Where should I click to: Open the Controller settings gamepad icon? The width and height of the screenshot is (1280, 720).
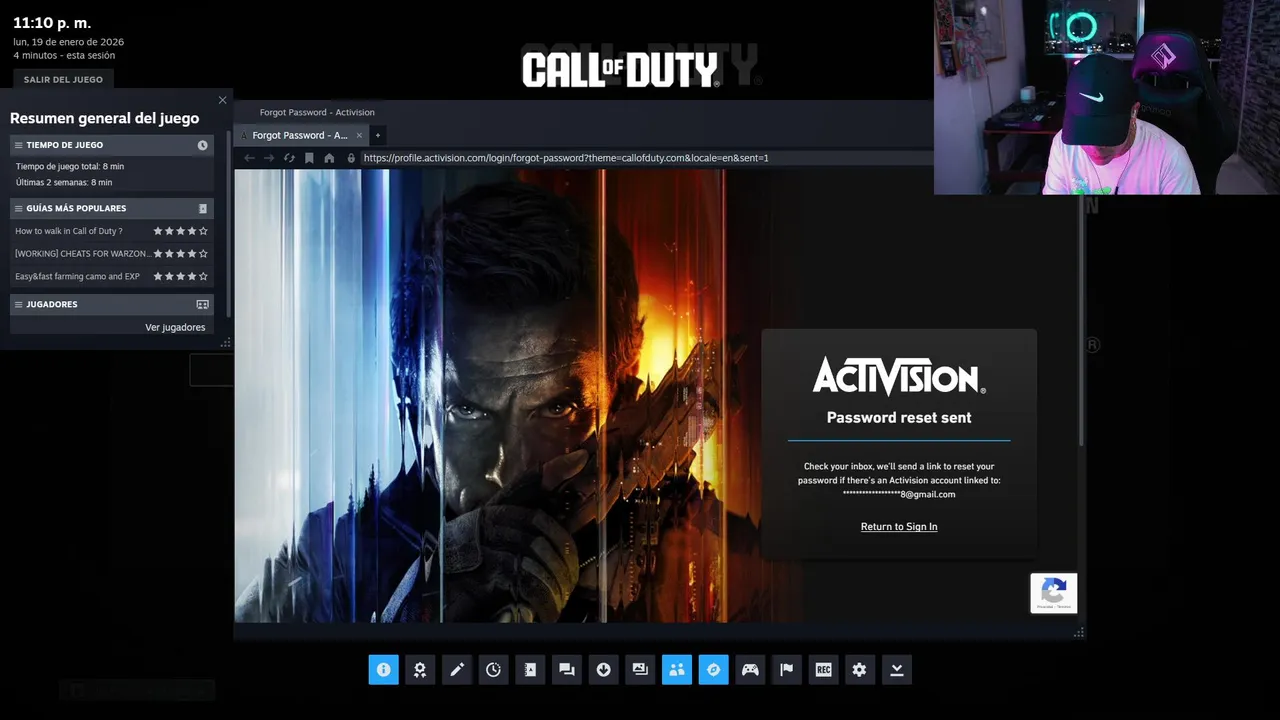pos(750,670)
